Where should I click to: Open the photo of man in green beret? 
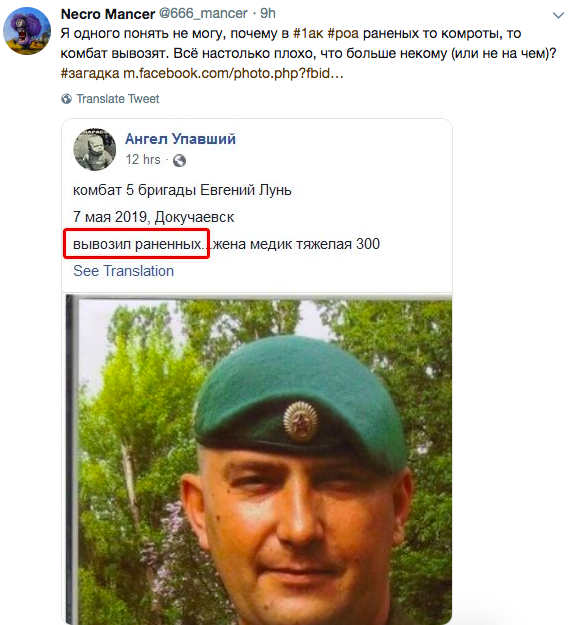258,459
